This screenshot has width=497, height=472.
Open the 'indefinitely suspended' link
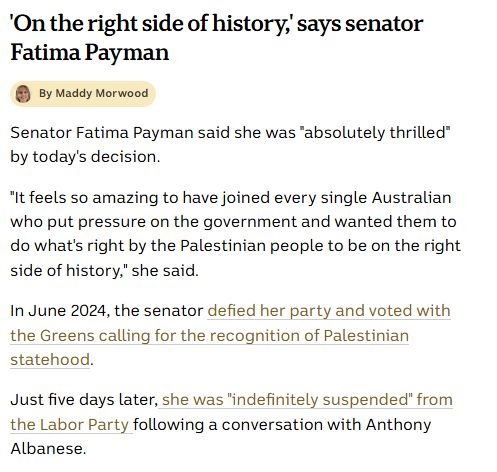pyautogui.click(x=318, y=399)
